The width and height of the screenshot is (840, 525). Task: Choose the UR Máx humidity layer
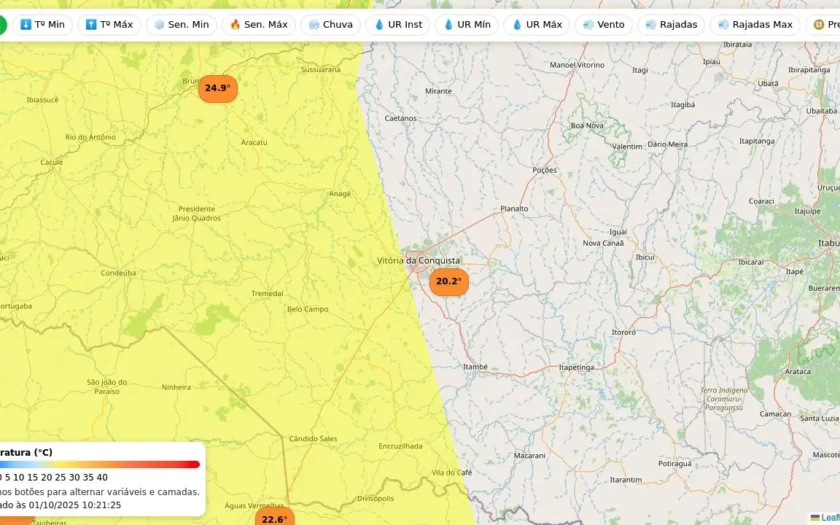[536, 25]
